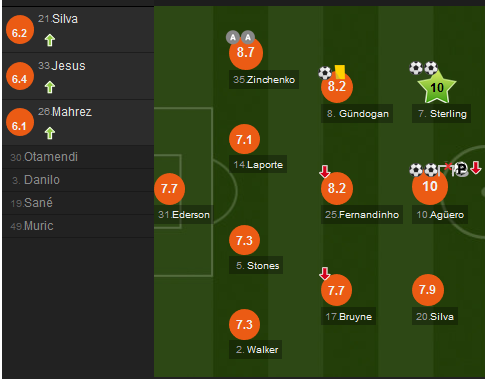The image size is (485, 379).
Task: Click Sterling's green star rating badge
Action: pos(437,87)
